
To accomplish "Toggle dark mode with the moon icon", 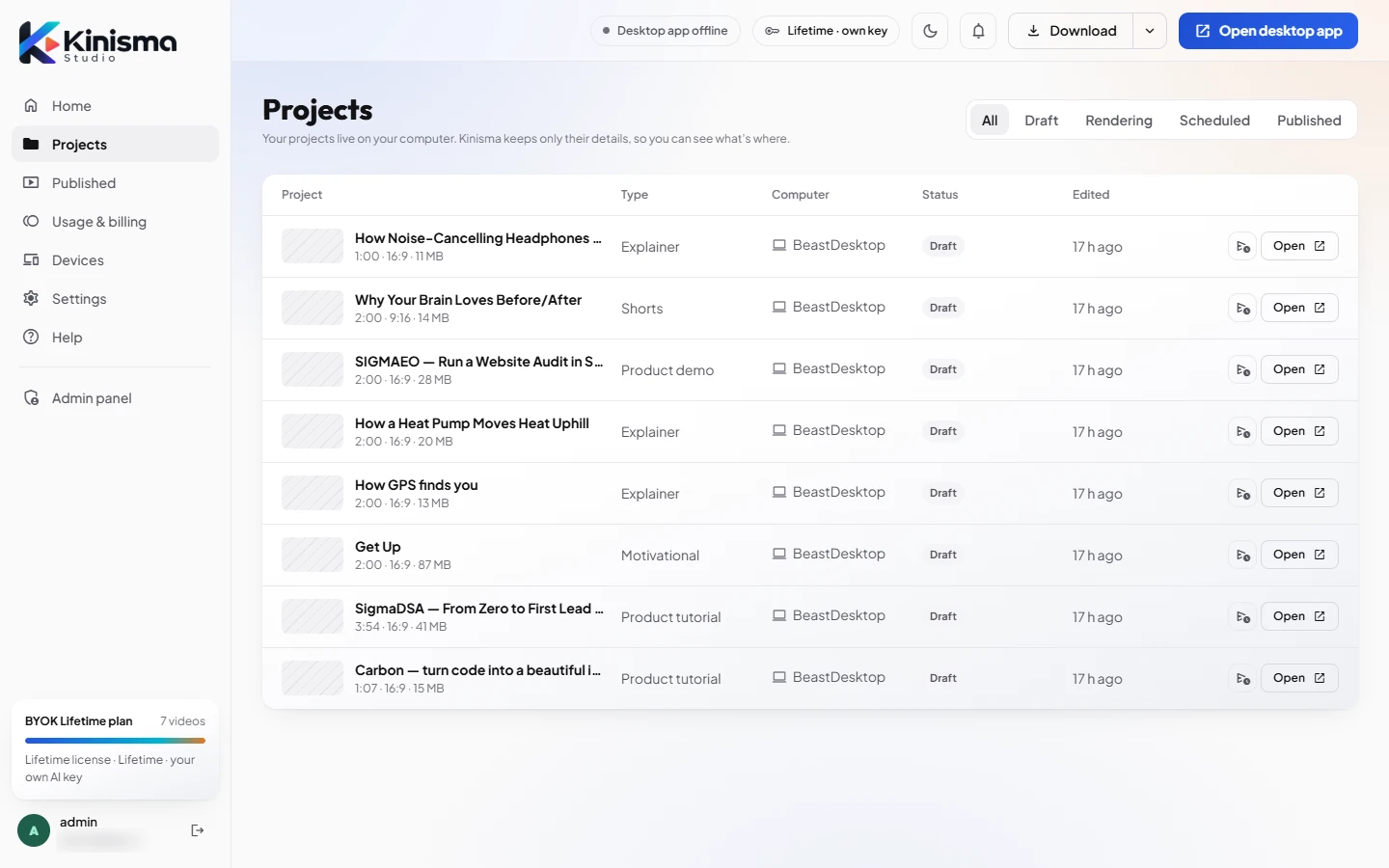I will (x=930, y=31).
